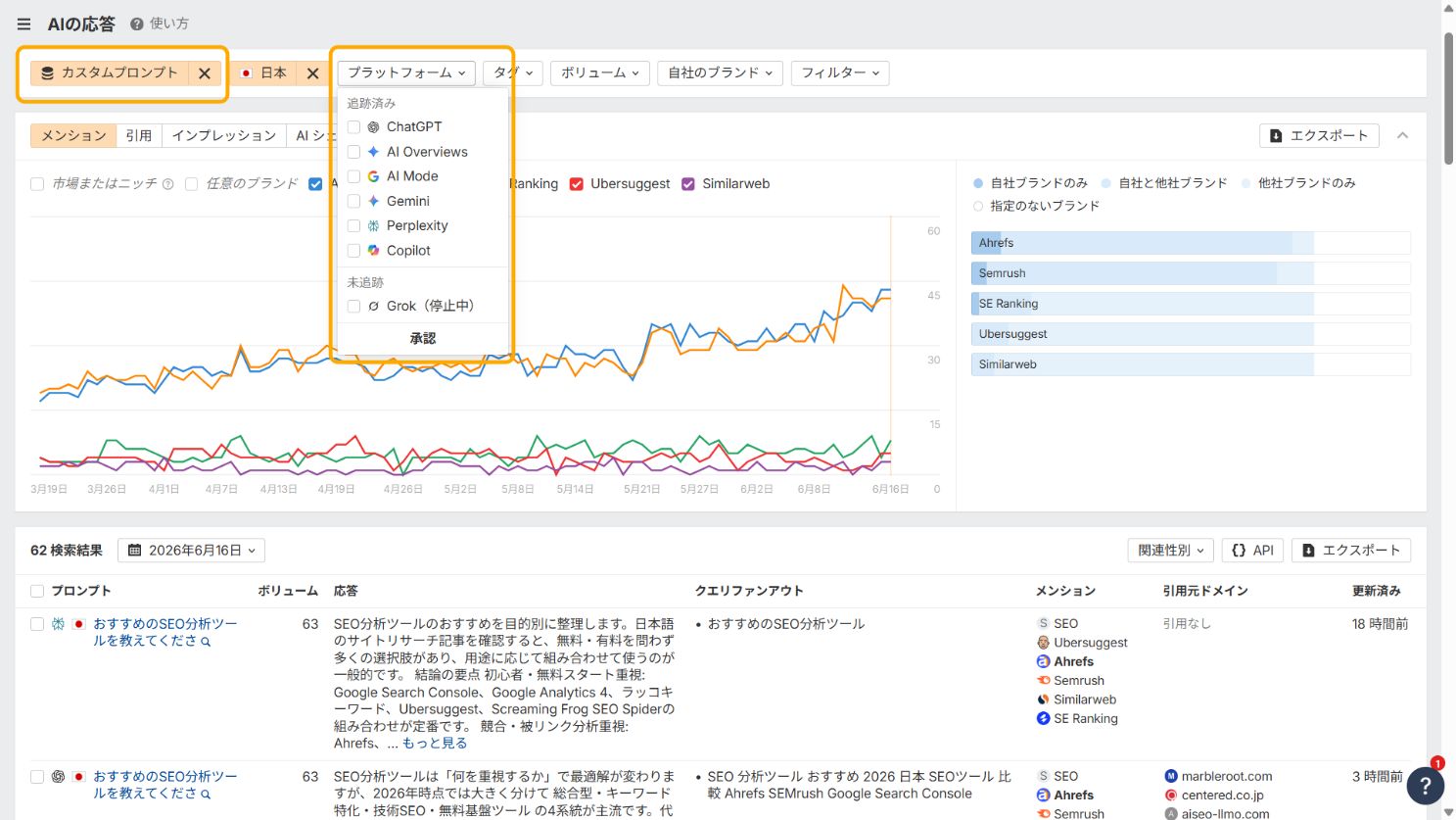Open the marbleroot.com domain link
This screenshot has width=1456, height=820.
pos(1227,776)
